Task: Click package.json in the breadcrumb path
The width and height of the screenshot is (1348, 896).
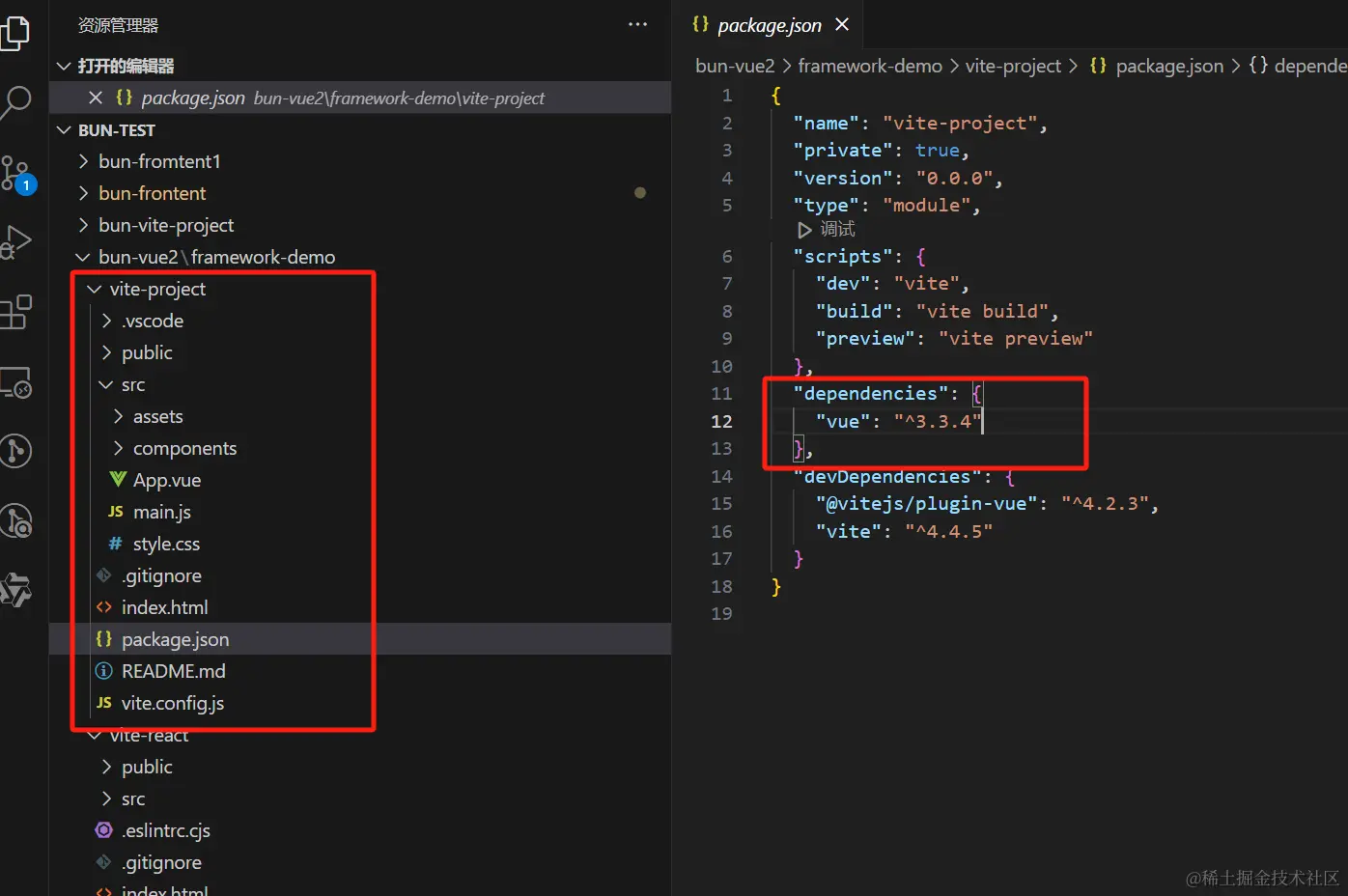Action: point(1169,66)
